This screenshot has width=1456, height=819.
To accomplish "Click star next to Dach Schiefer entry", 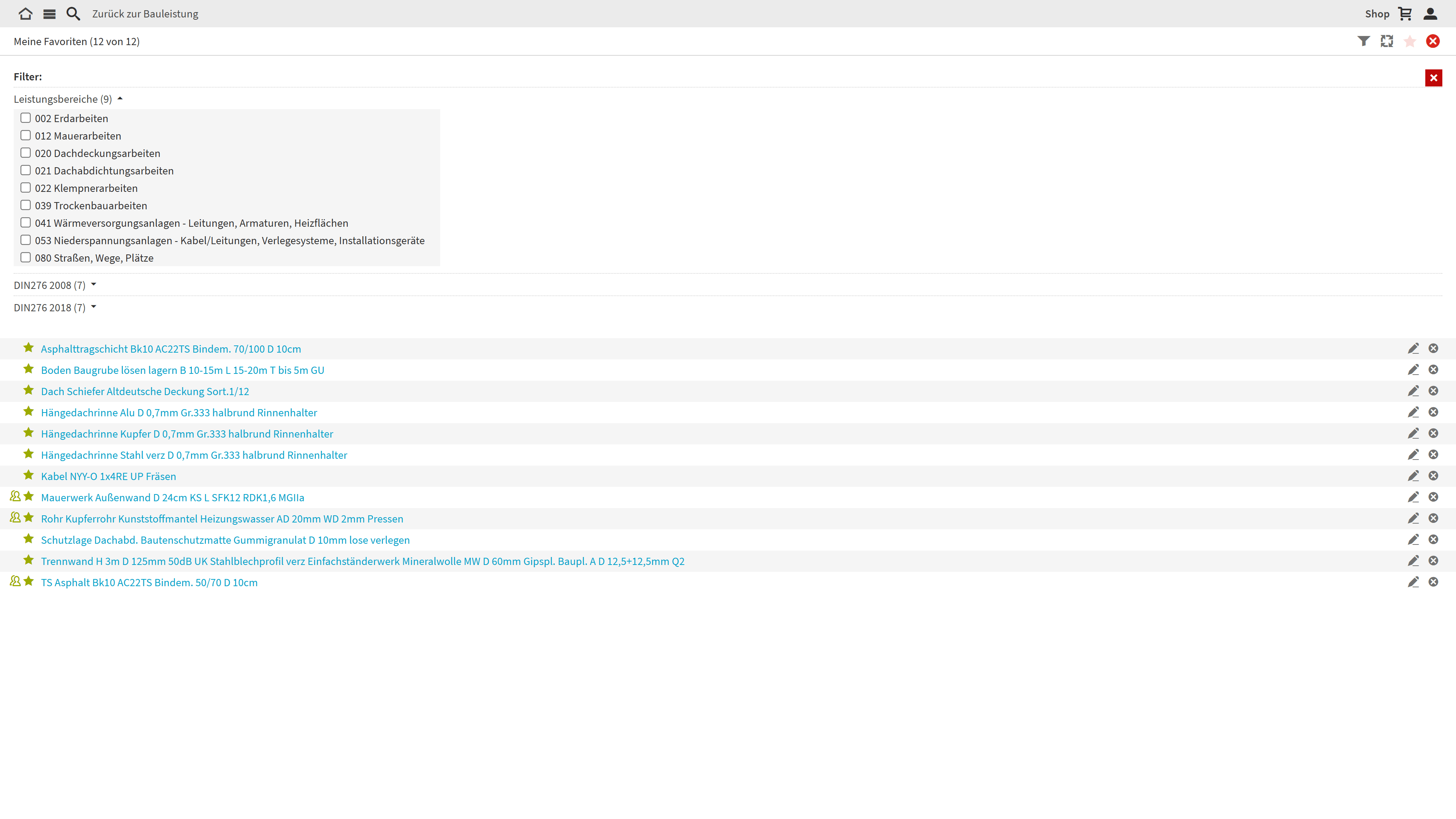I will tap(28, 391).
